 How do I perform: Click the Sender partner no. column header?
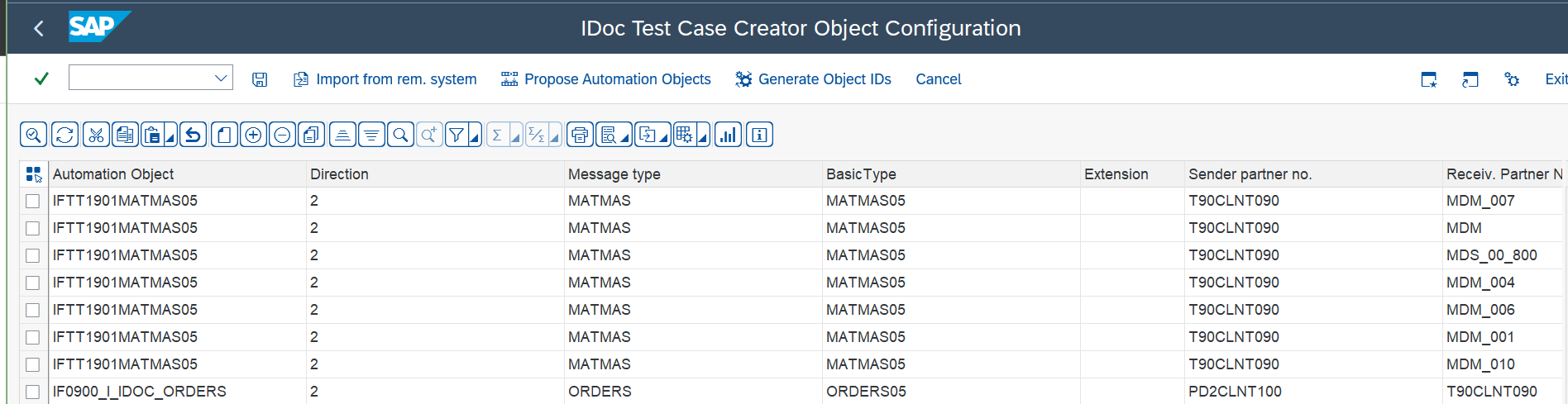[1250, 174]
